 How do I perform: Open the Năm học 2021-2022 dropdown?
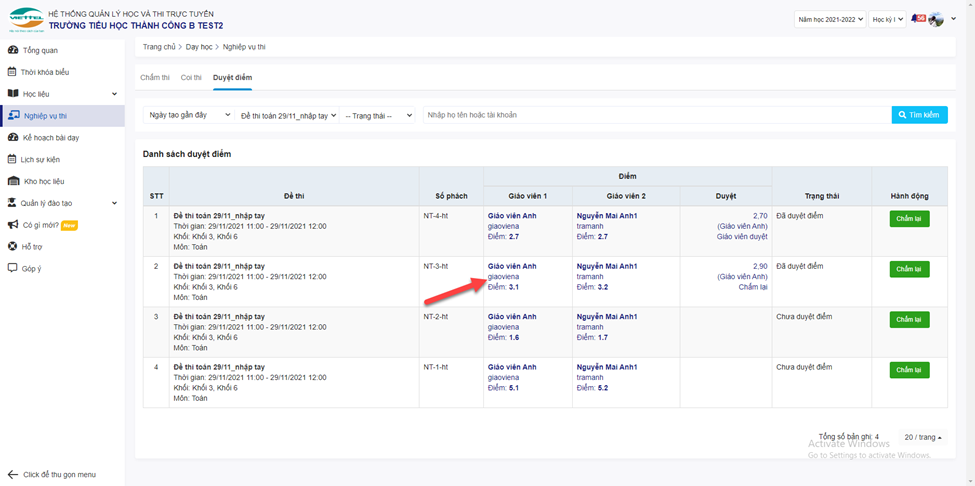(x=829, y=19)
